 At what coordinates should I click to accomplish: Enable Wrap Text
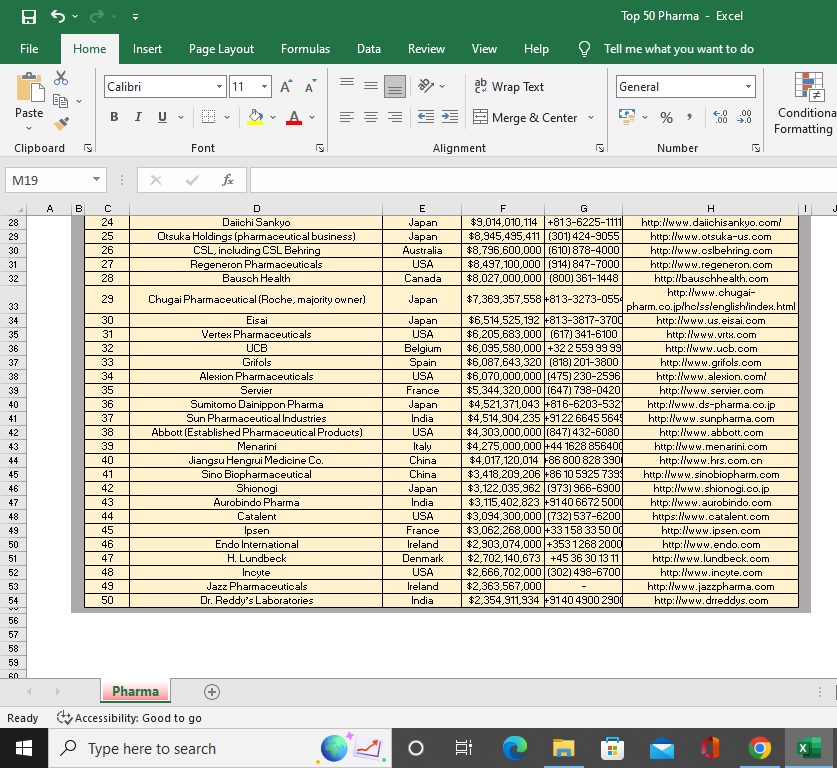click(x=509, y=86)
